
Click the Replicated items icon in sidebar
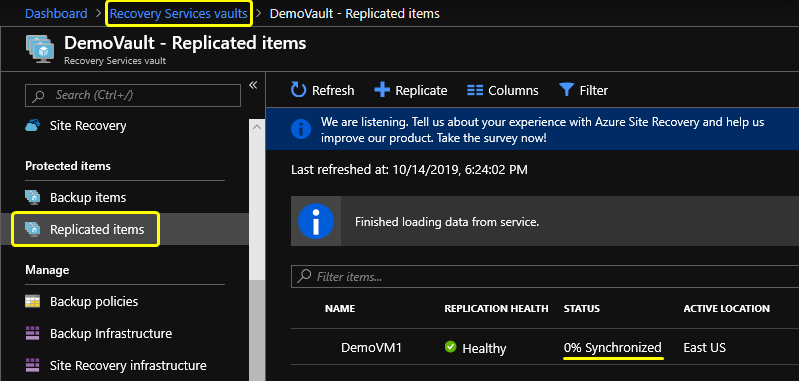click(33, 229)
